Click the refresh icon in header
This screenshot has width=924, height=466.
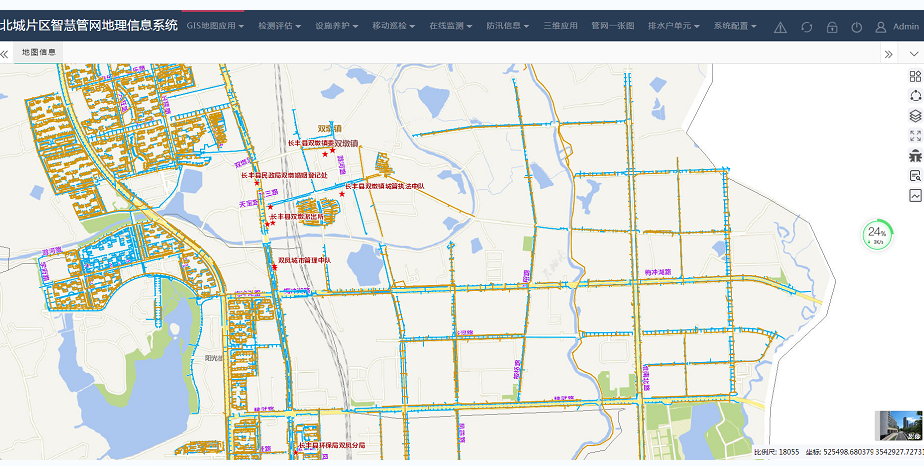tap(806, 27)
